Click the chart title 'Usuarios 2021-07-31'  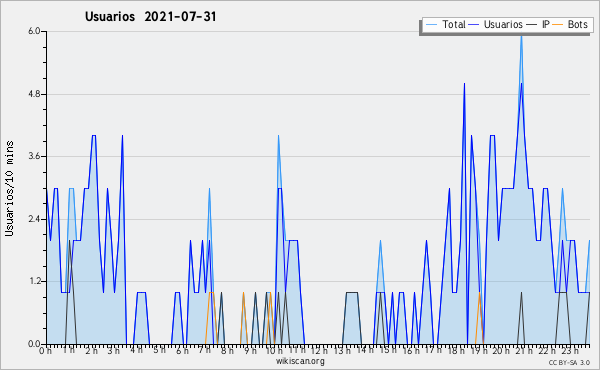click(151, 17)
